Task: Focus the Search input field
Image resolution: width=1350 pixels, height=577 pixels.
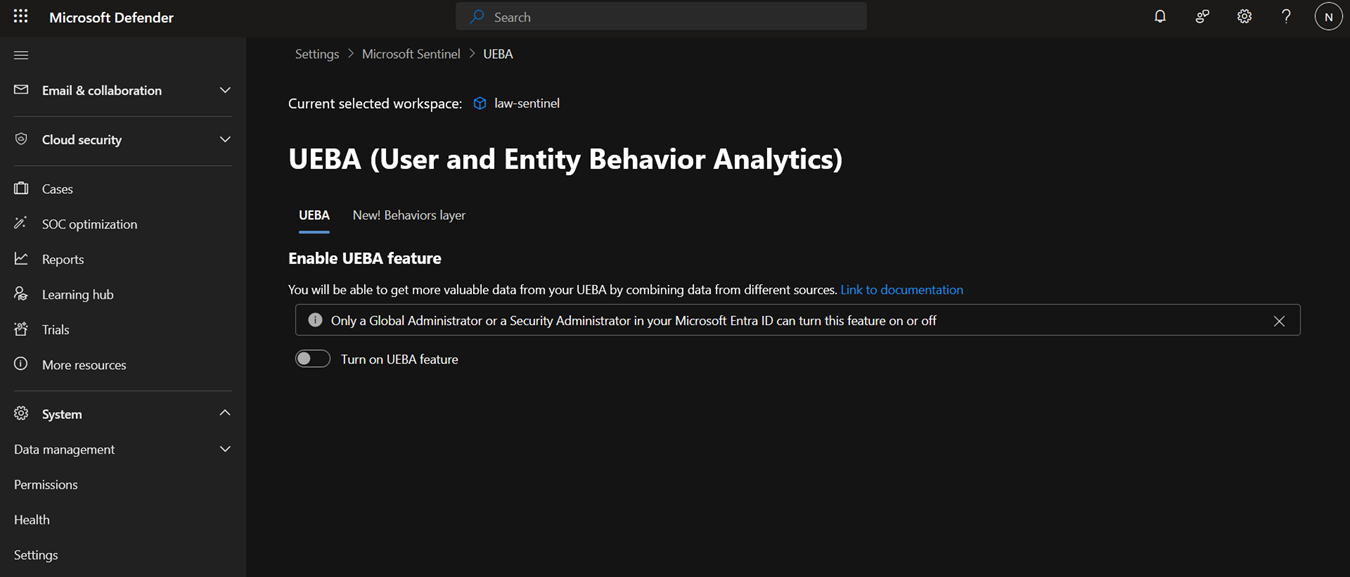Action: point(661,17)
